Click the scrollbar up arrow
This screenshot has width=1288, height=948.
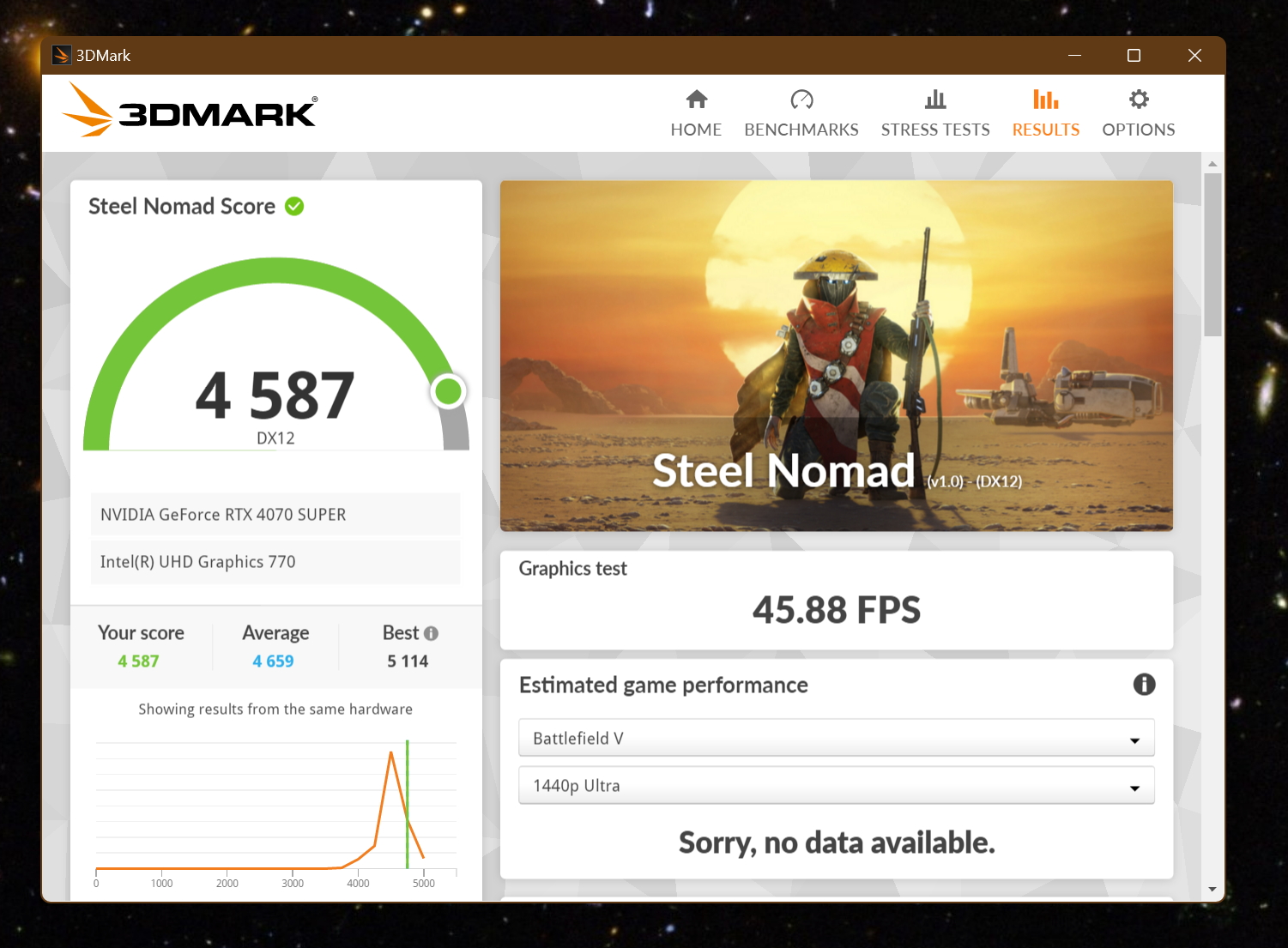[1212, 163]
